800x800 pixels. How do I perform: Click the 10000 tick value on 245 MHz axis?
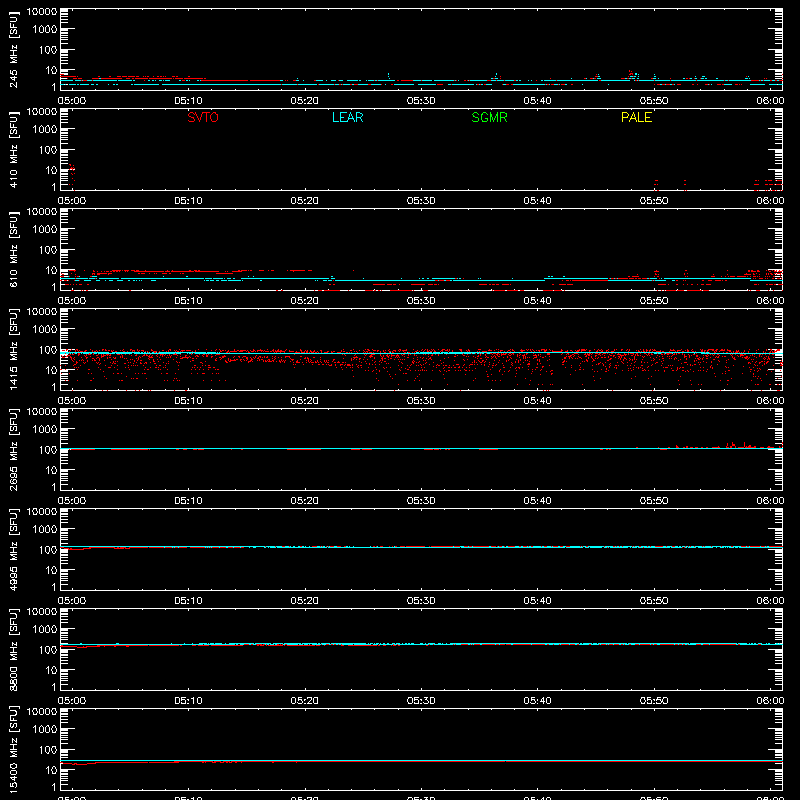pos(42,12)
